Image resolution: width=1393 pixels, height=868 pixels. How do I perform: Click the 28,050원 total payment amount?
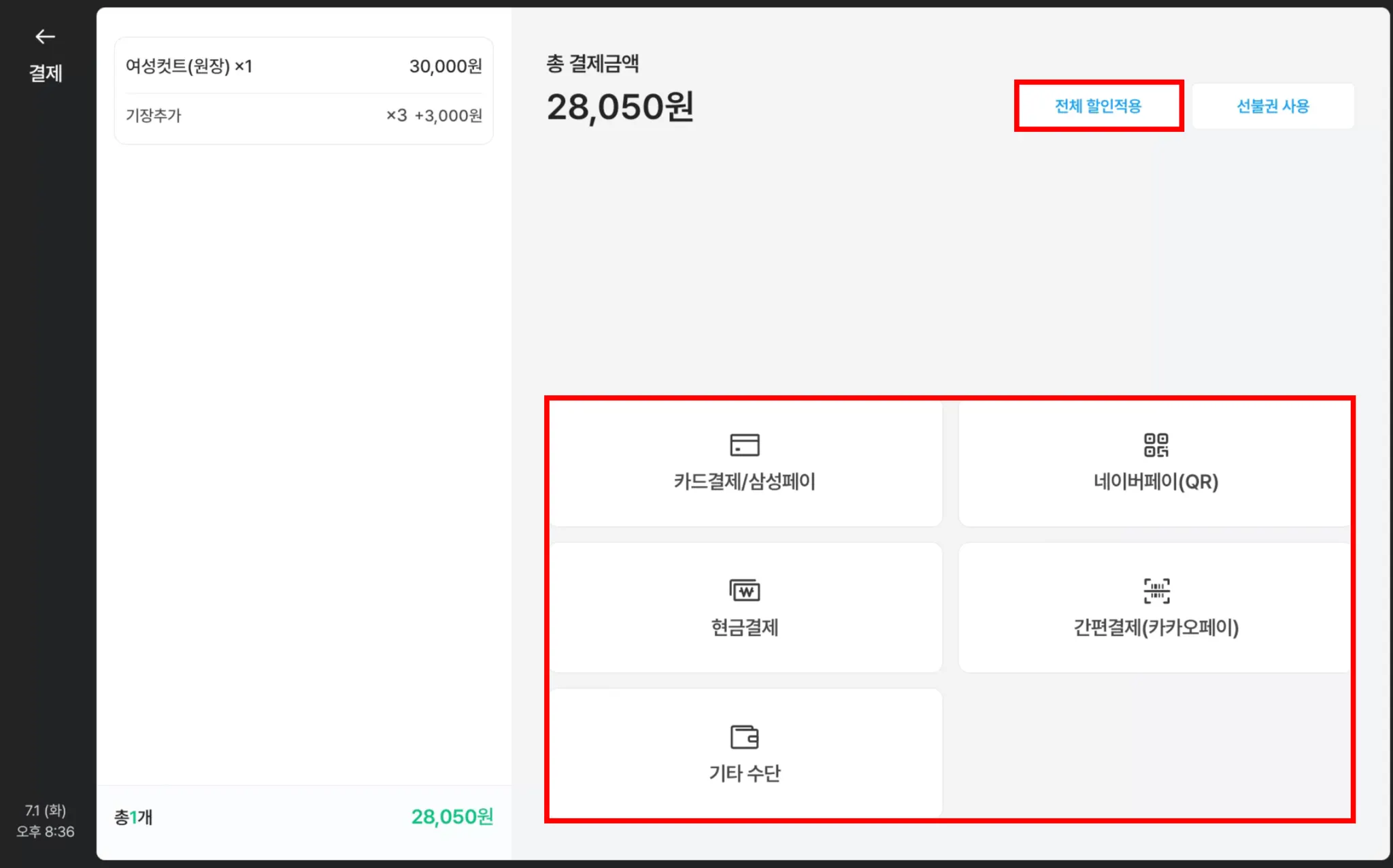(620, 107)
